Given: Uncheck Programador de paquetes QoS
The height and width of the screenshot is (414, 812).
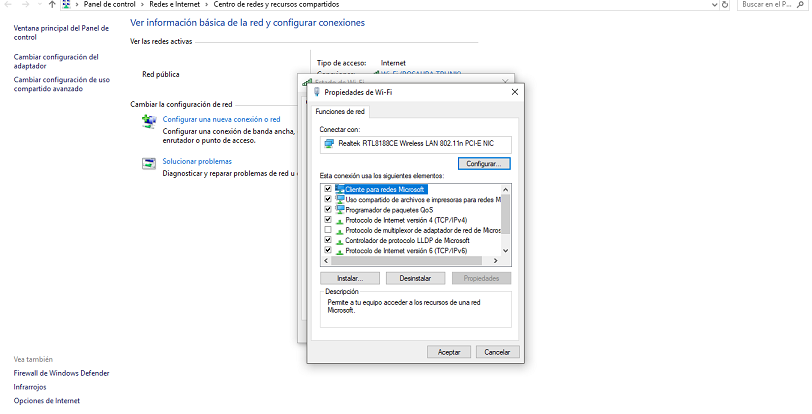Looking at the screenshot, I should coord(328,209).
